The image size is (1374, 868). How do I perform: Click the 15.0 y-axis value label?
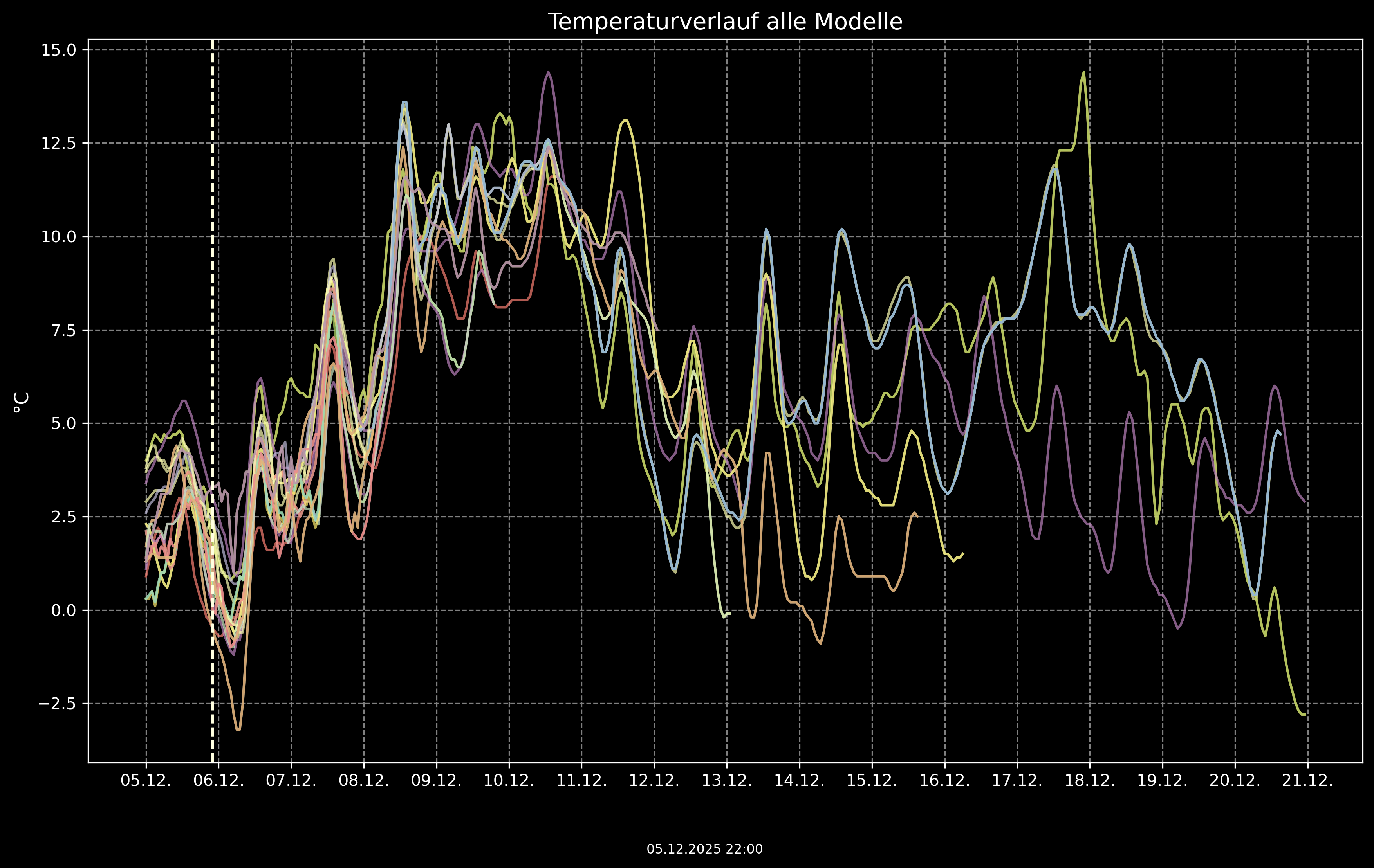[x=59, y=50]
